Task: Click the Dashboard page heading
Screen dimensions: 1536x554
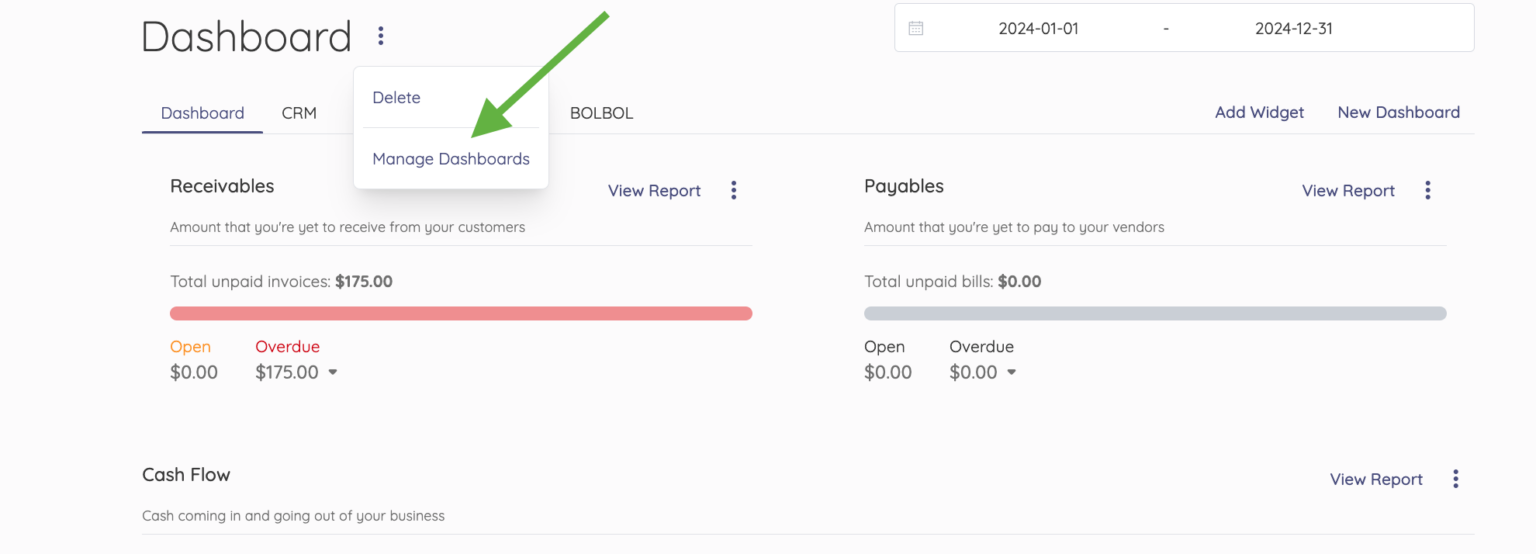Action: pyautogui.click(x=246, y=37)
